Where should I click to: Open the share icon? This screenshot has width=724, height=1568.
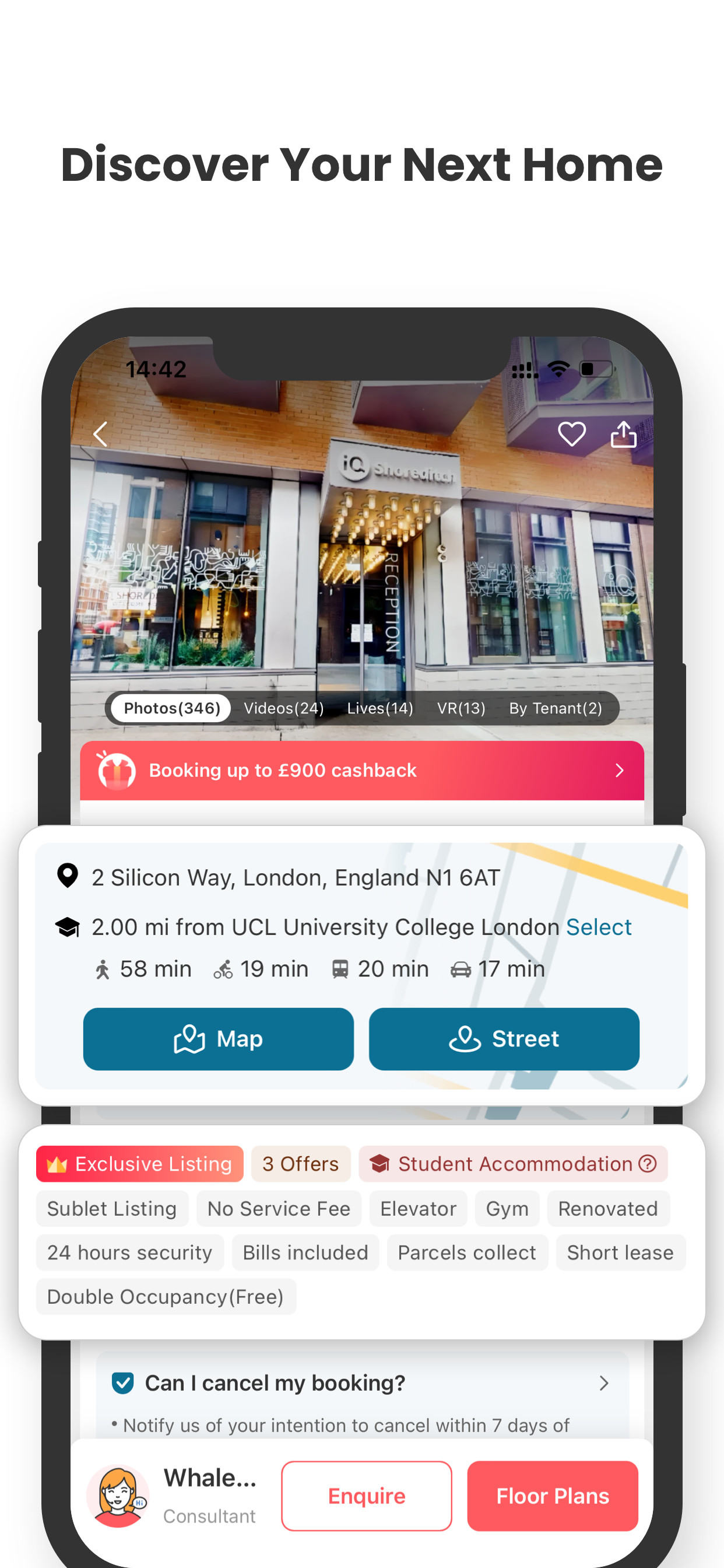(624, 434)
